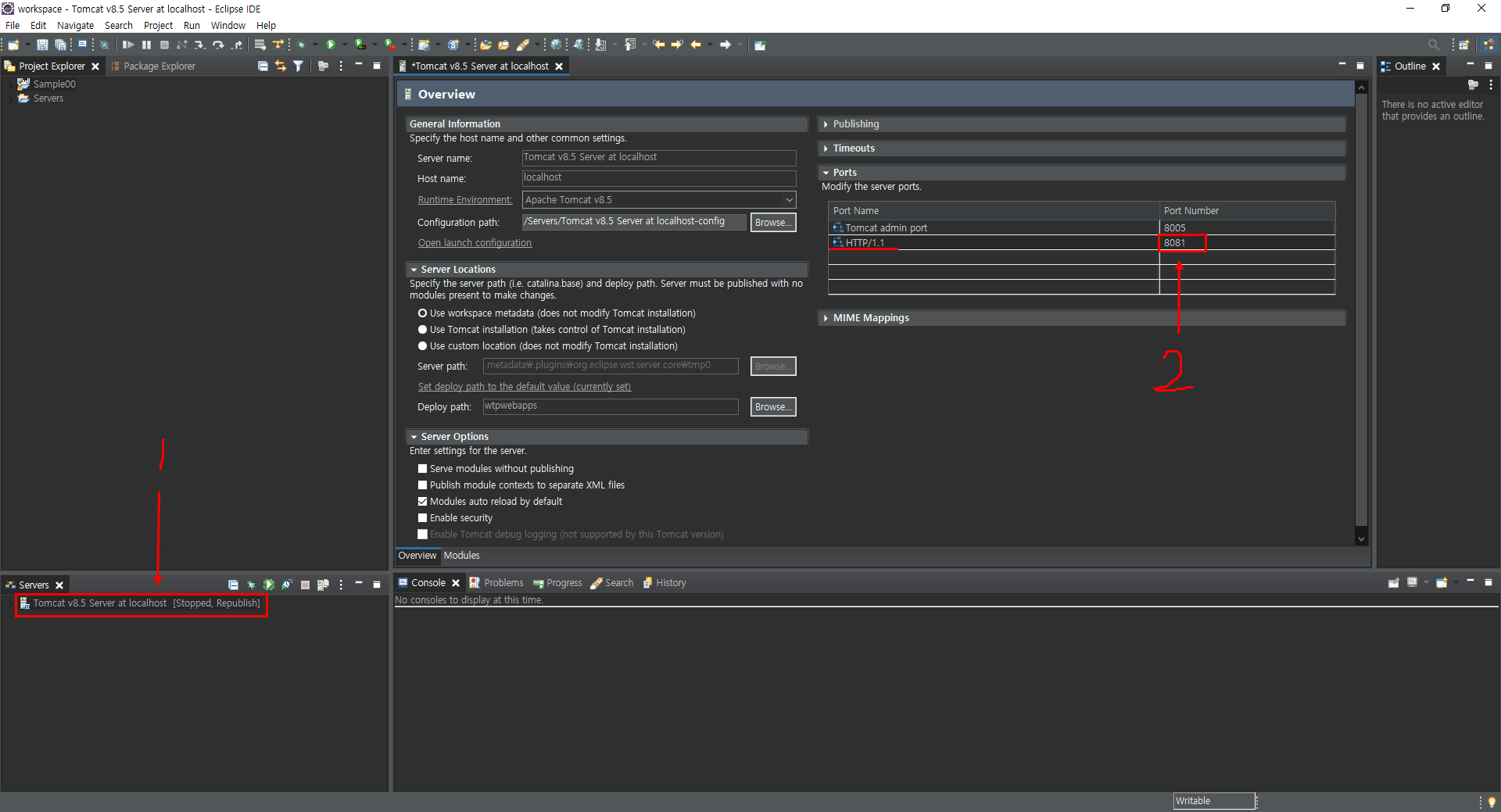Enable Serve modules without publishing
Image resolution: width=1501 pixels, height=812 pixels.
423,468
